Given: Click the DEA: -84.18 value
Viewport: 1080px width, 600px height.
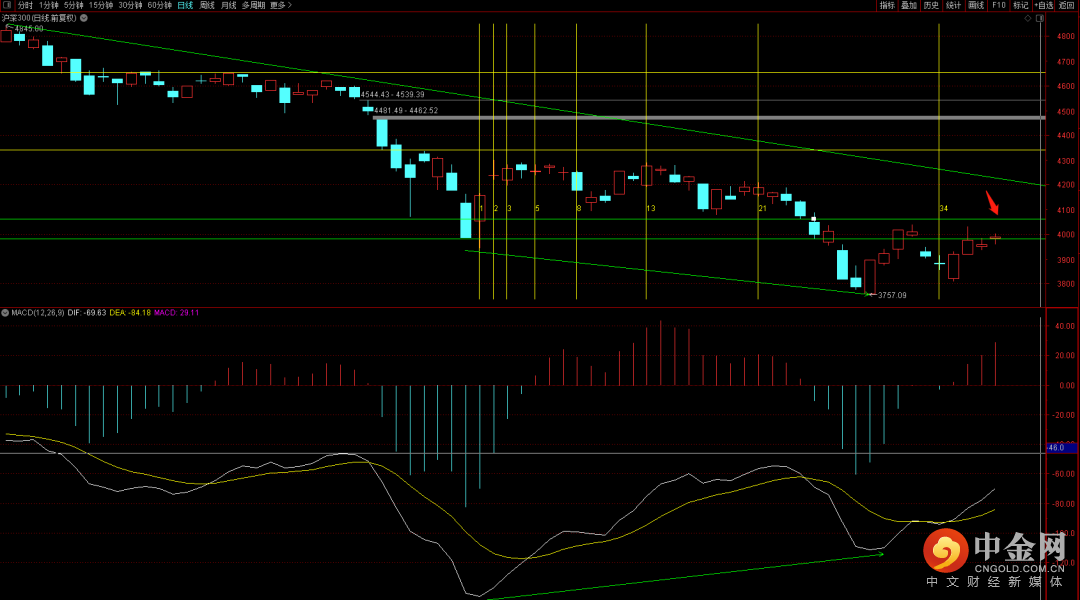Looking at the screenshot, I should (130, 313).
